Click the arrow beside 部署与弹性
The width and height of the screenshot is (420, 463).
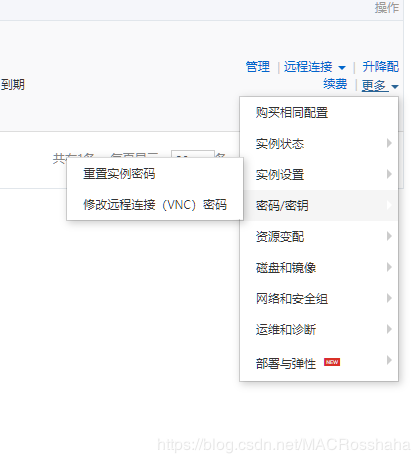(389, 360)
